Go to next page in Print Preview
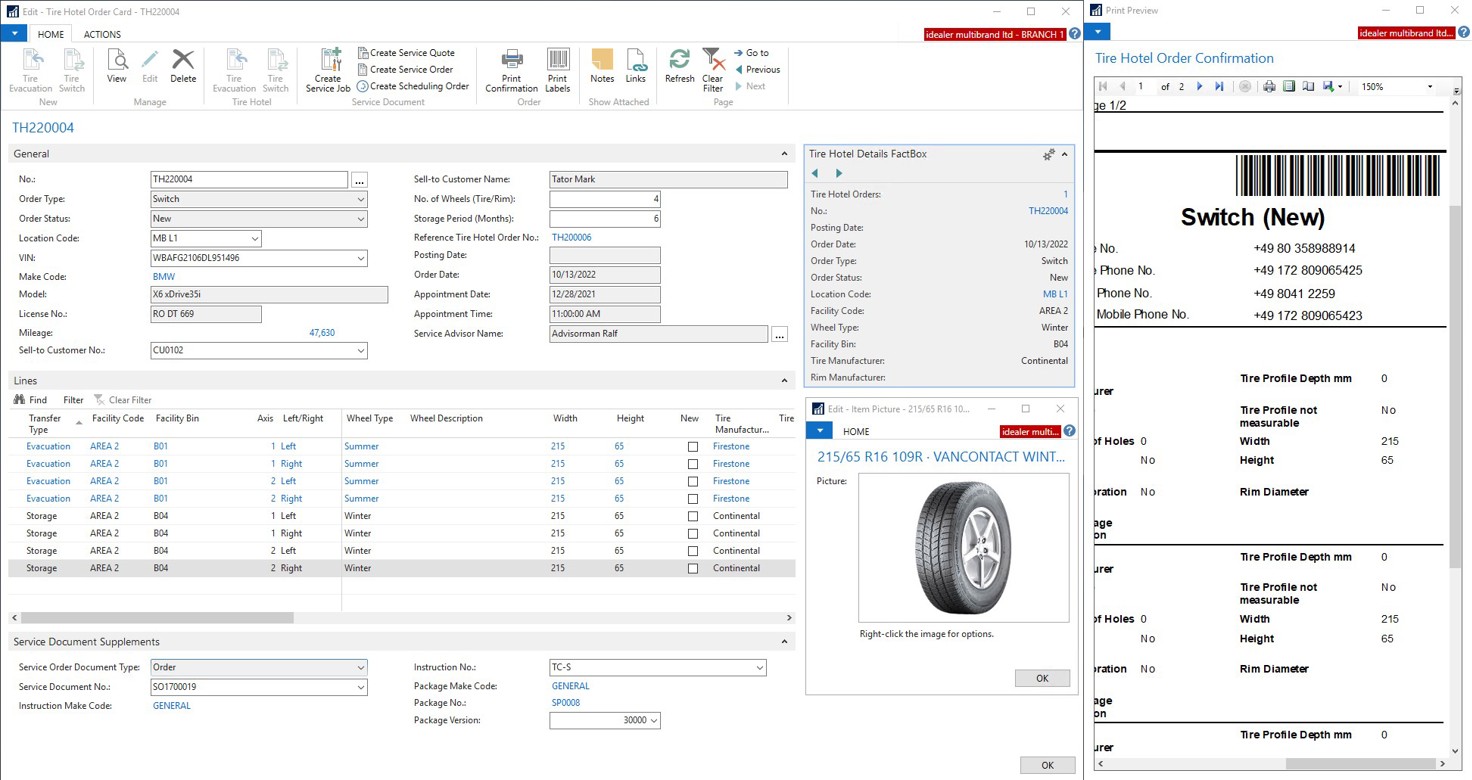1472x780 pixels. pyautogui.click(x=1200, y=87)
